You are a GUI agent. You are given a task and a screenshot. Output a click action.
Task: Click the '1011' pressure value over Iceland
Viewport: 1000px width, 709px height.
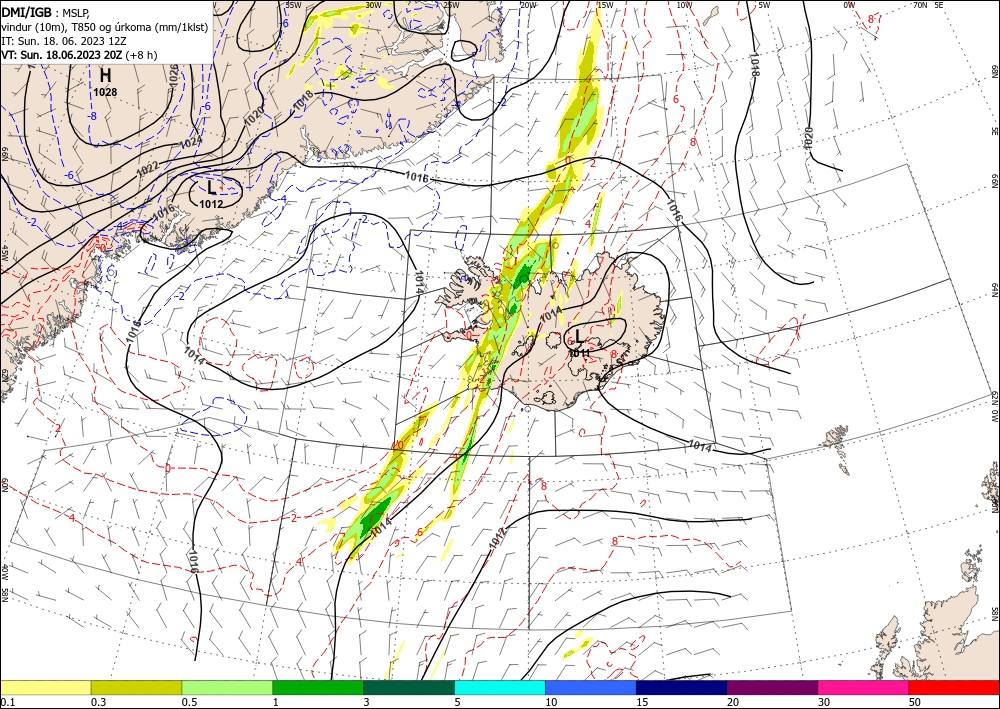coord(579,353)
